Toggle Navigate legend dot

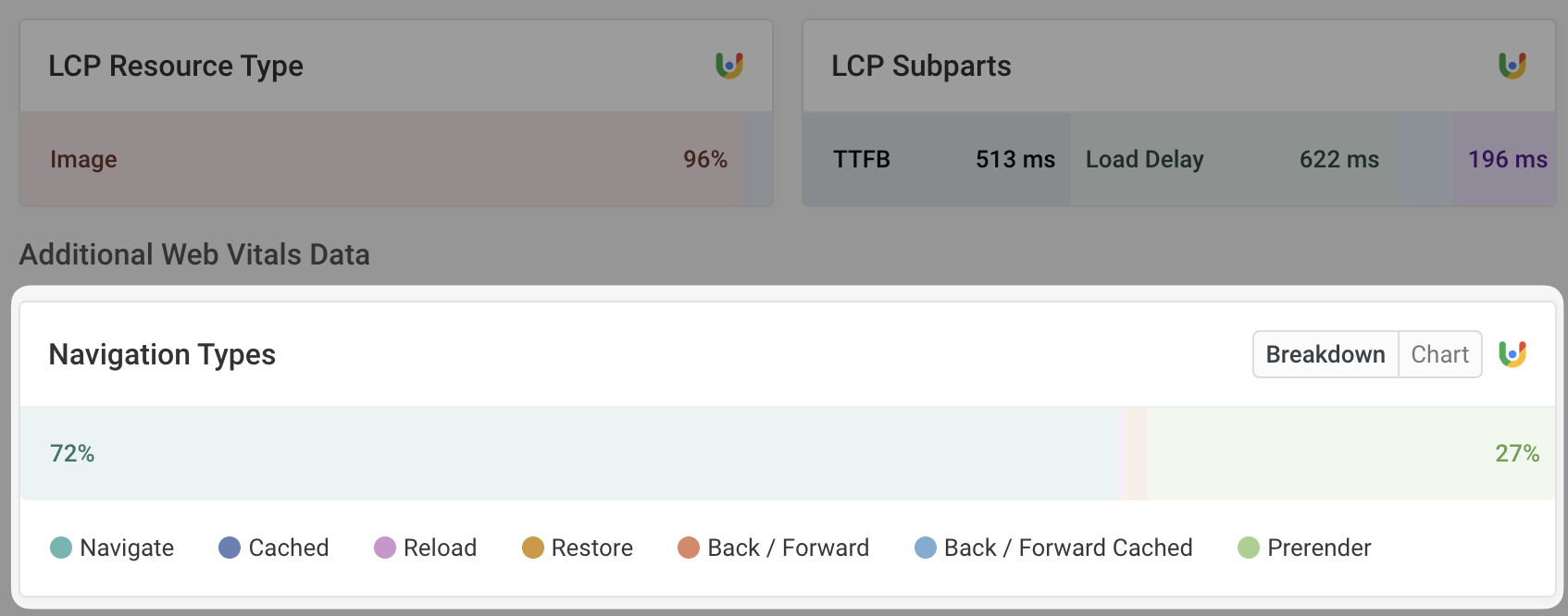click(61, 548)
